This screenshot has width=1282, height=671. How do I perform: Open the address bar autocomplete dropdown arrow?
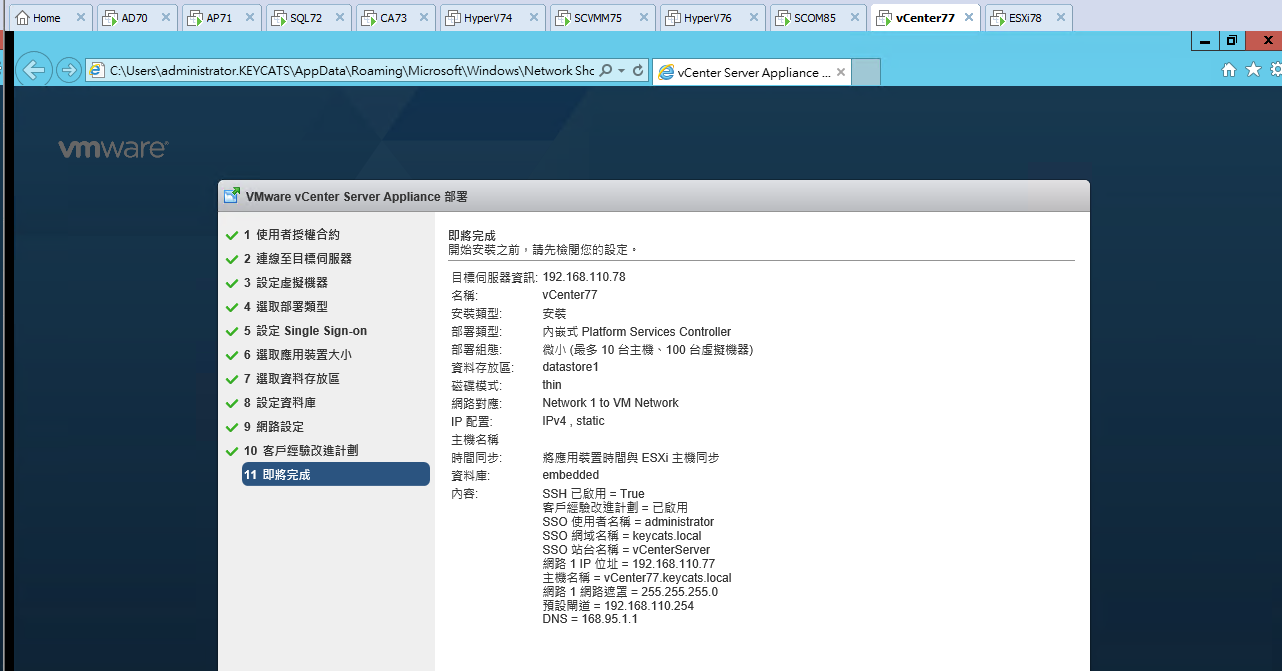pyautogui.click(x=621, y=71)
